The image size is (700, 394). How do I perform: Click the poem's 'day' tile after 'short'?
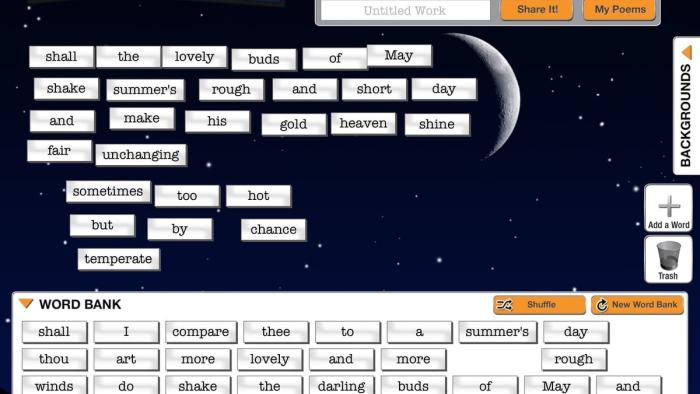tap(444, 89)
